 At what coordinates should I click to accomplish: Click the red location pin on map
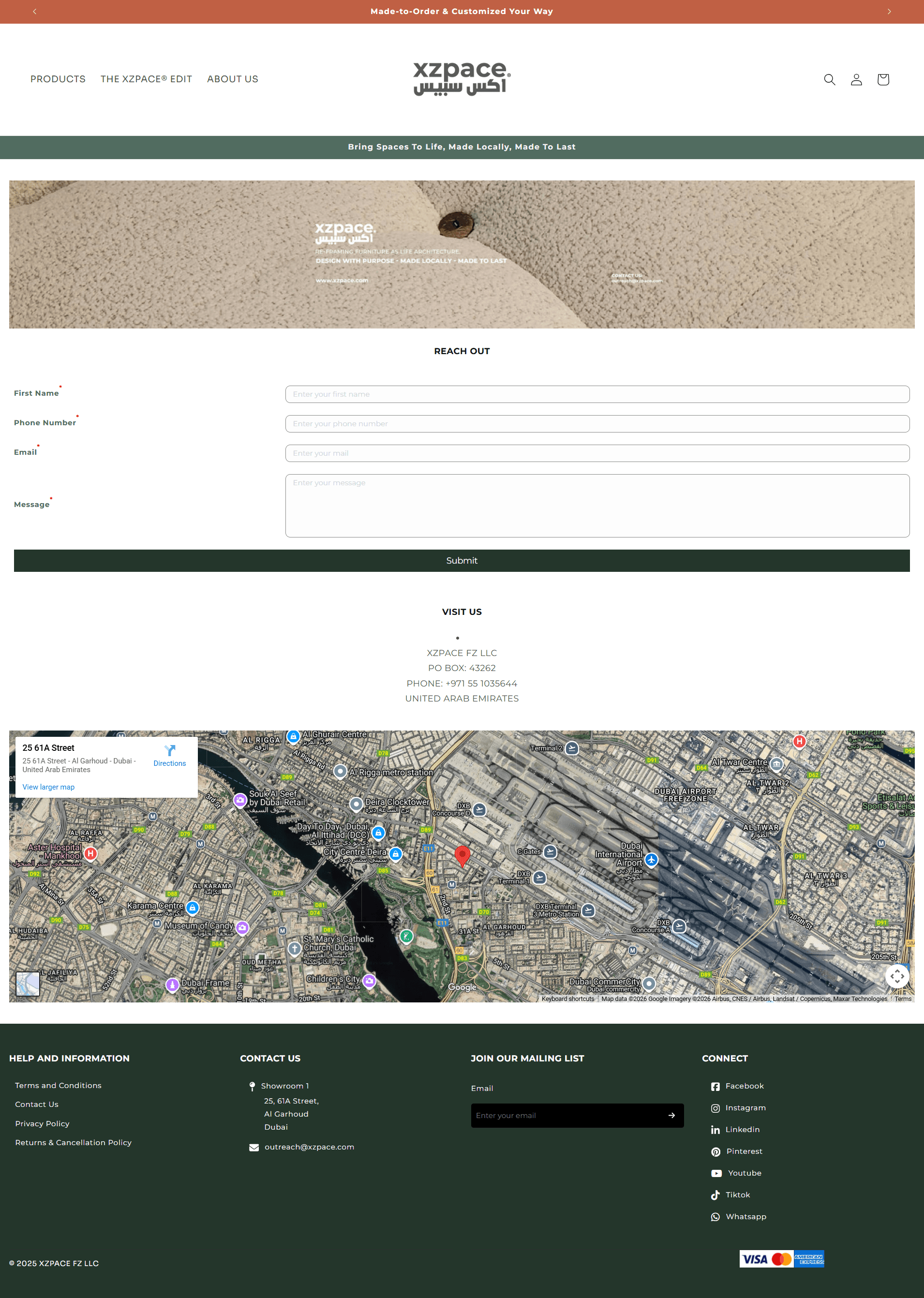(462, 856)
